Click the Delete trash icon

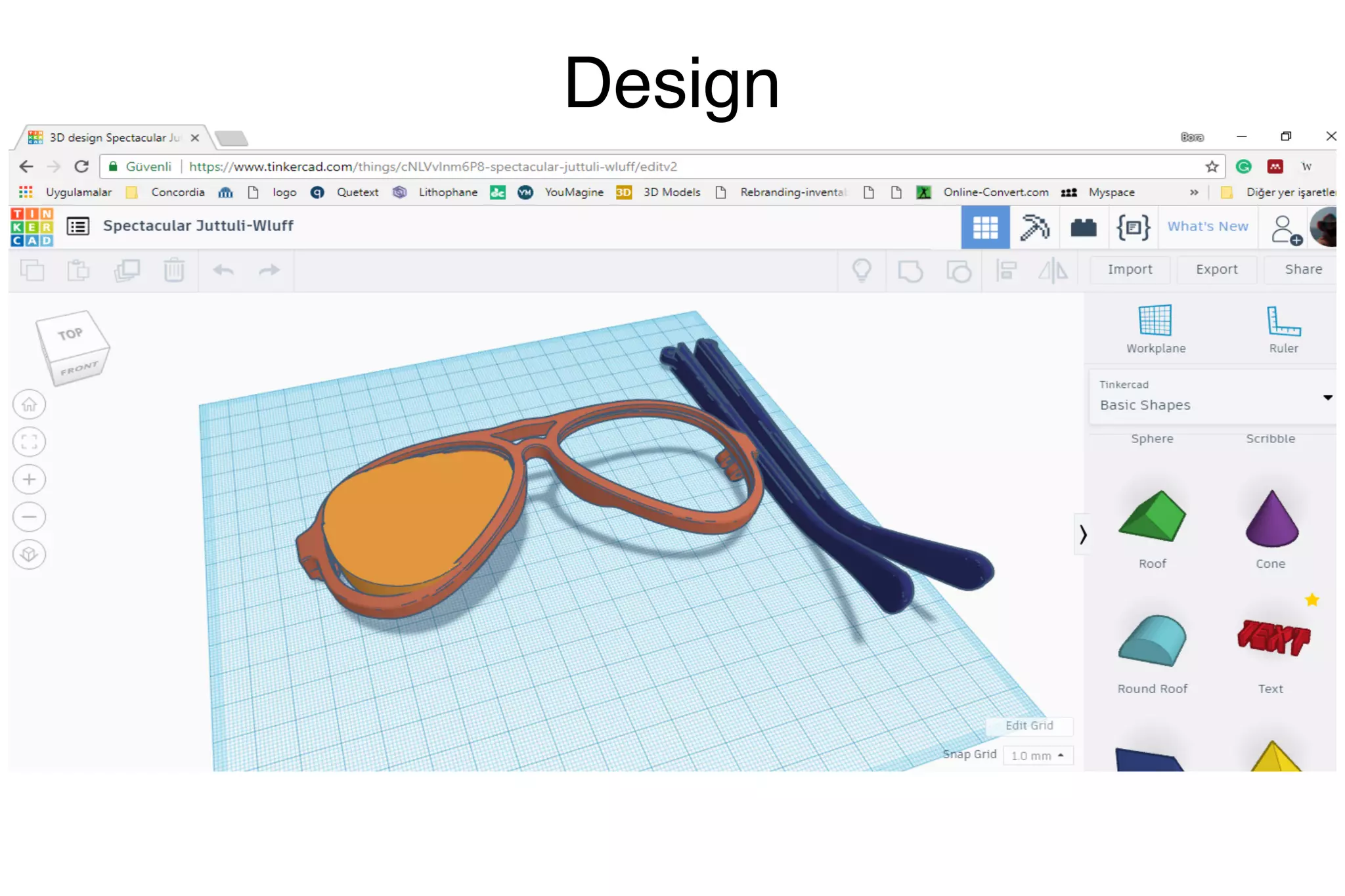point(174,270)
